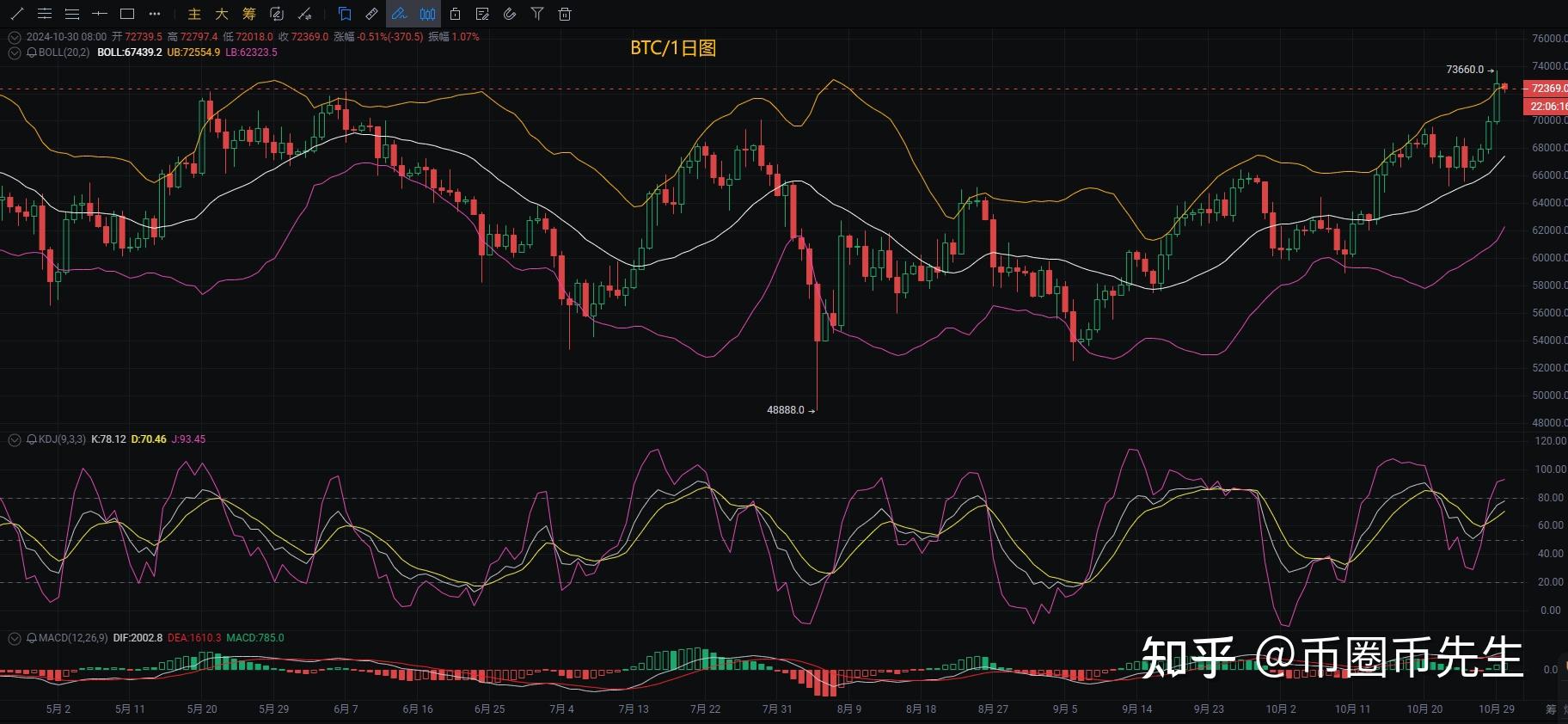Select the 筹 chip distribution tab
Screen dimensions: 1568x724
click(248, 14)
